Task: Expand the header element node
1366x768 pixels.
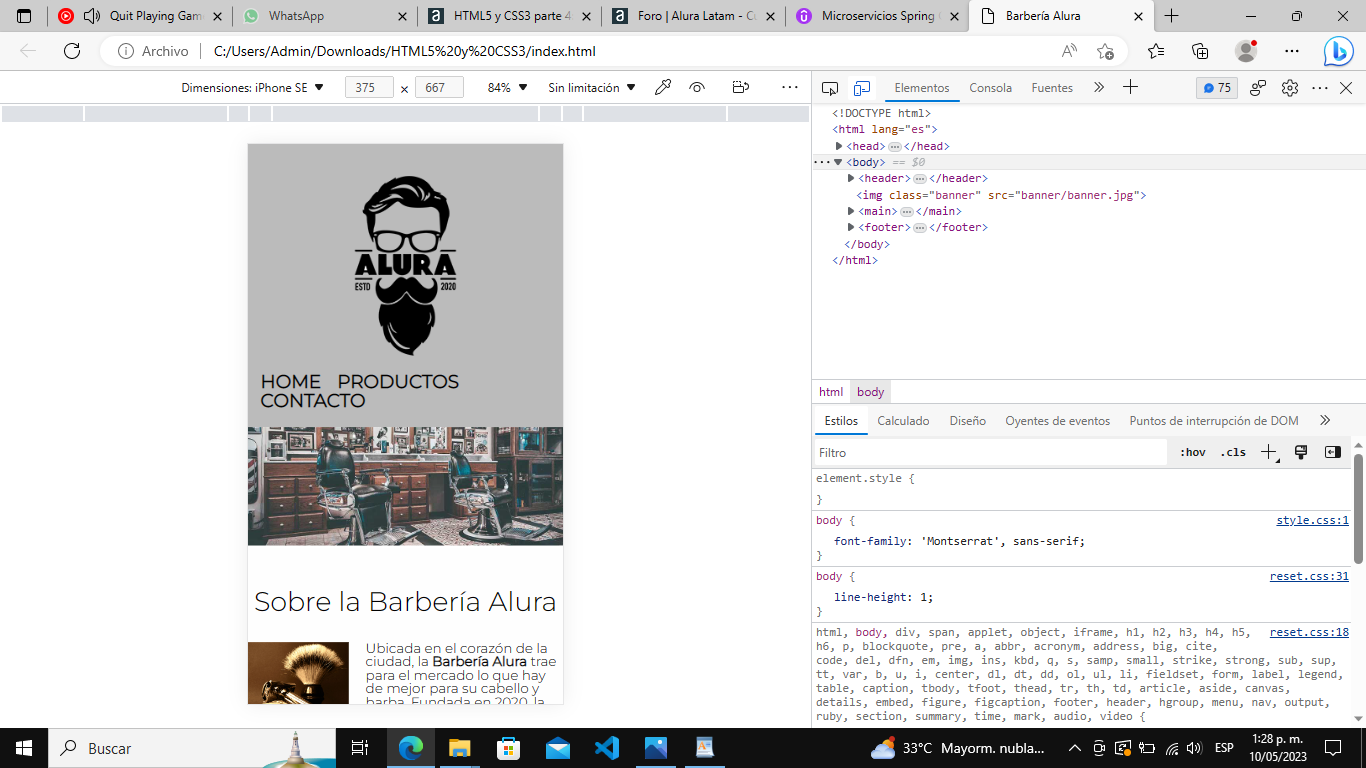Action: click(x=851, y=178)
